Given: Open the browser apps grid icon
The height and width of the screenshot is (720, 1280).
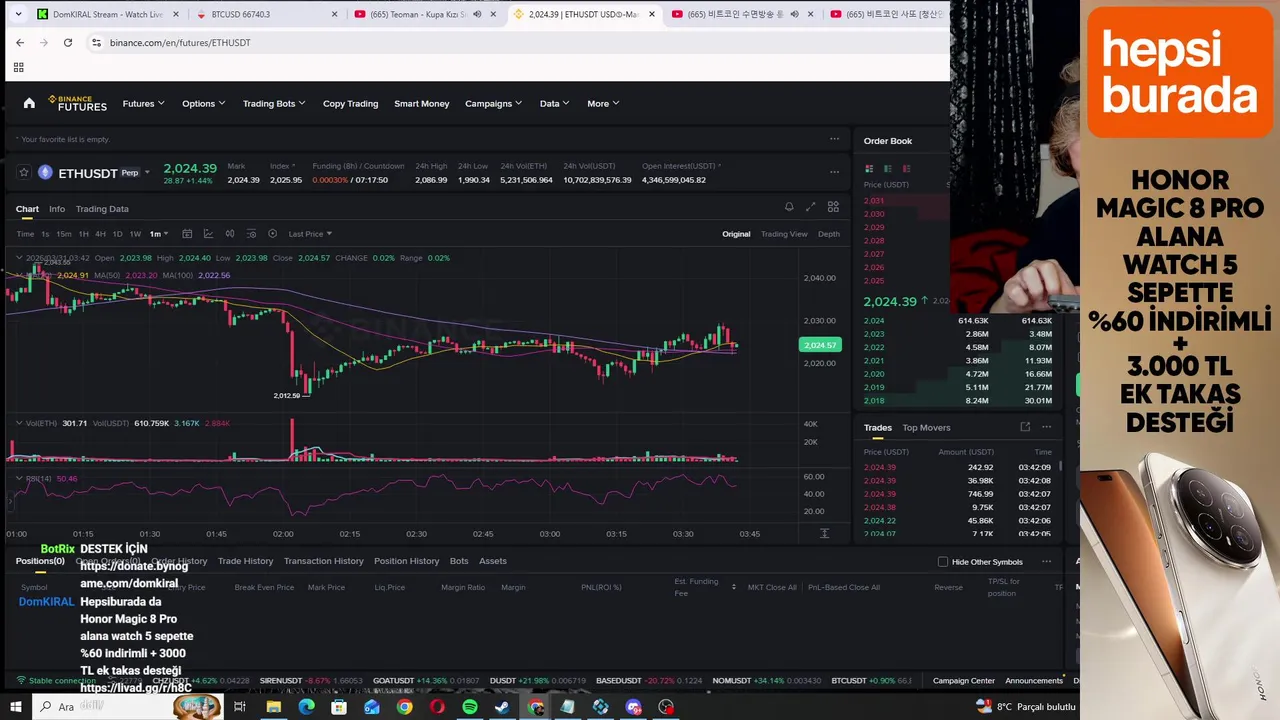Looking at the screenshot, I should tap(18, 67).
